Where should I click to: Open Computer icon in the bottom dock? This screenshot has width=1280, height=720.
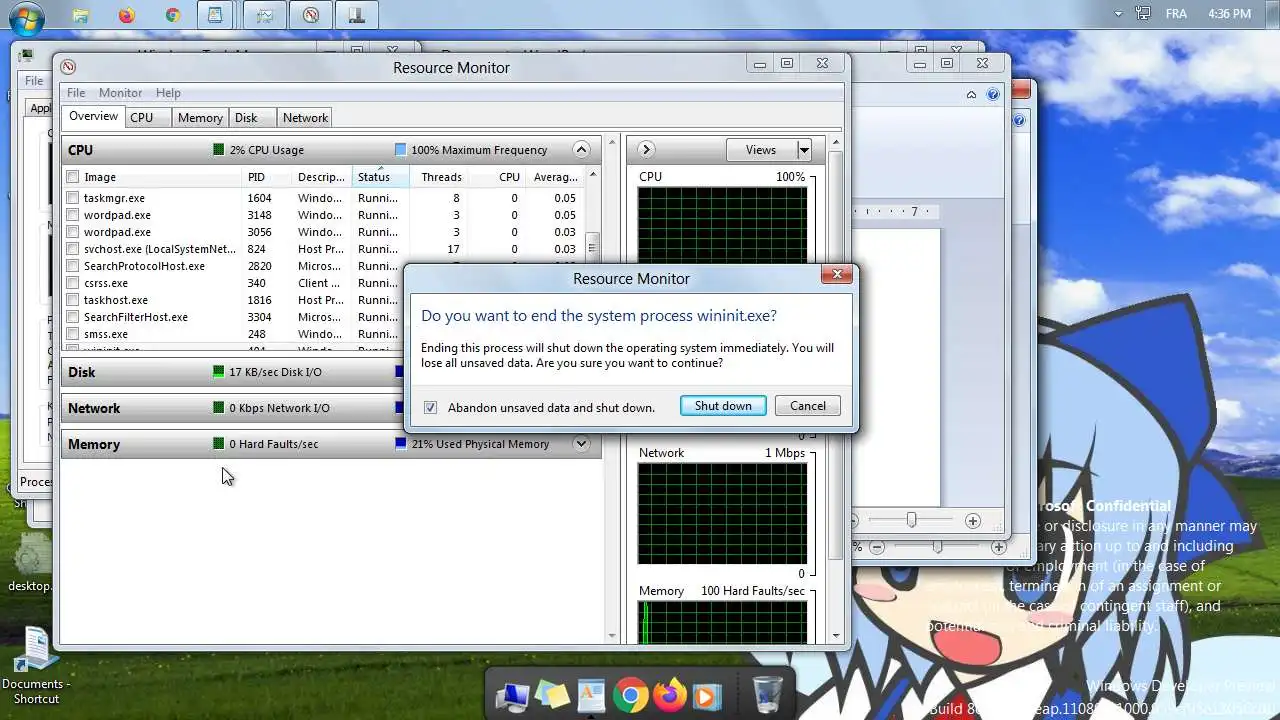click(x=512, y=695)
